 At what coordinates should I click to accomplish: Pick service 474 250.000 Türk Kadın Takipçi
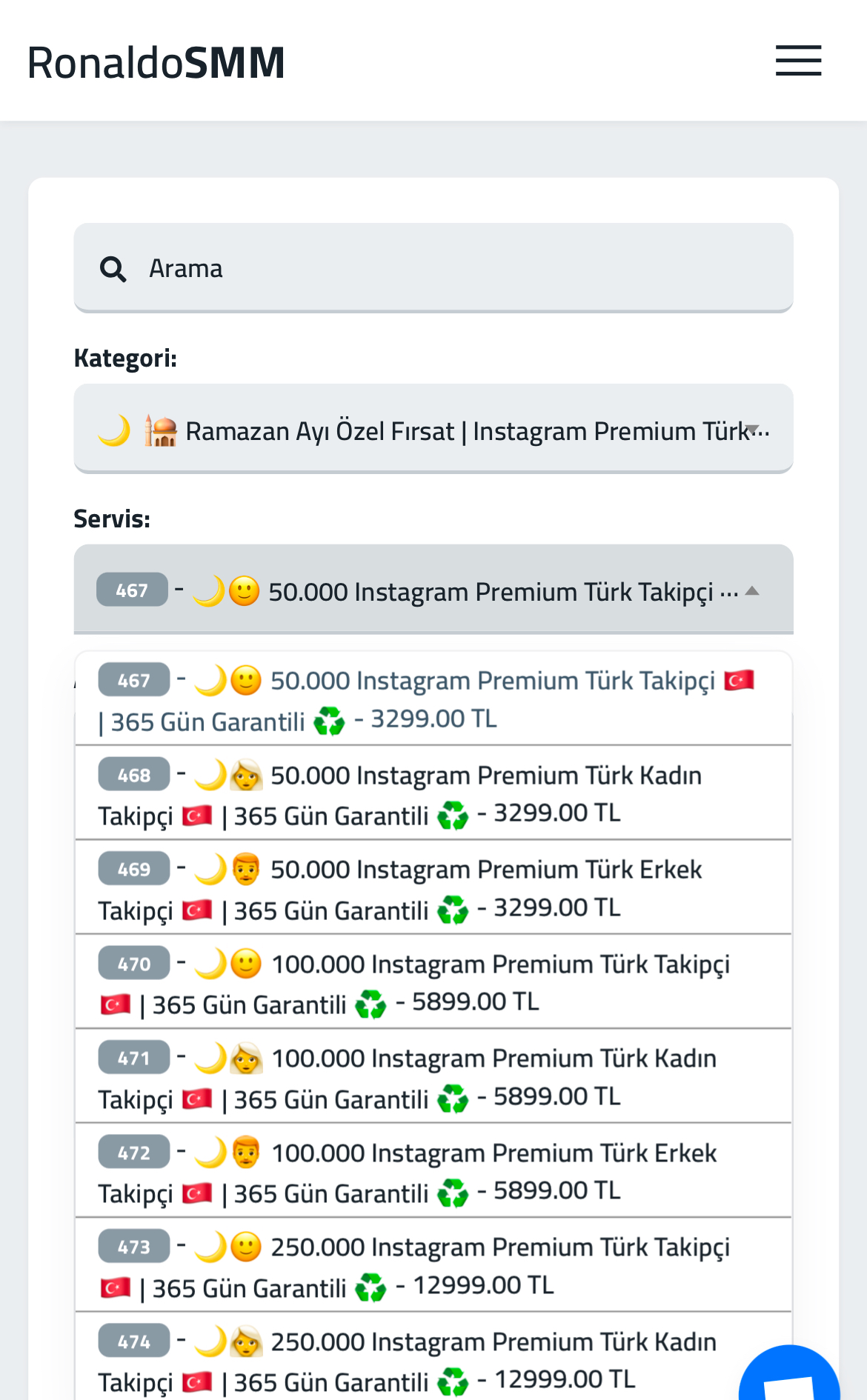(x=433, y=1357)
